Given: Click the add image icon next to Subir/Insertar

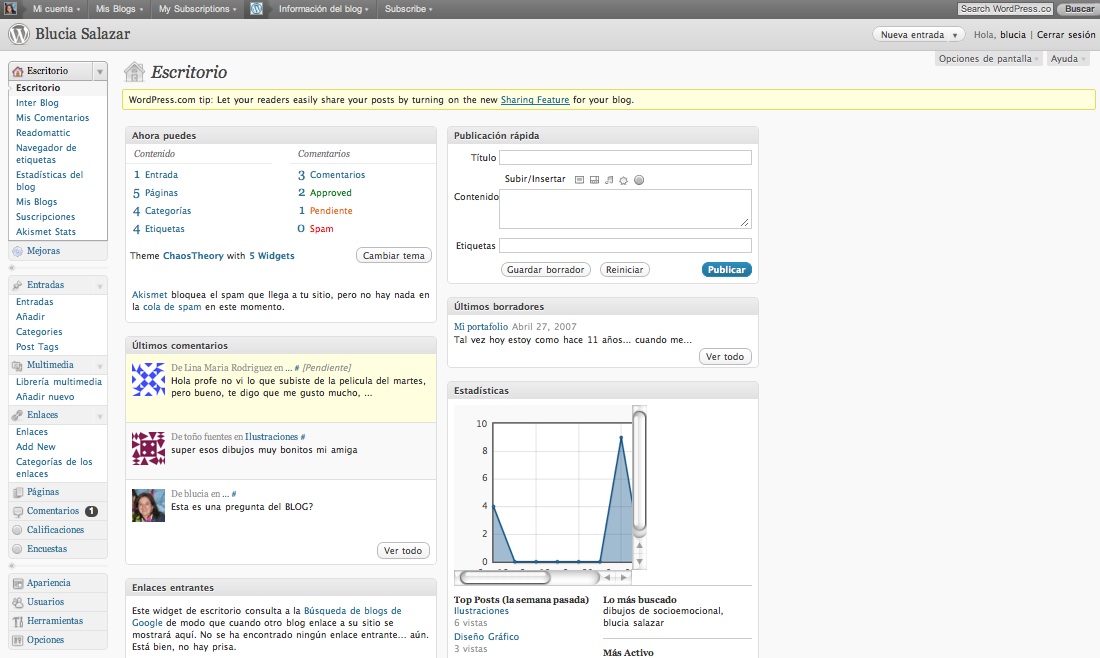Looking at the screenshot, I should click(x=579, y=180).
